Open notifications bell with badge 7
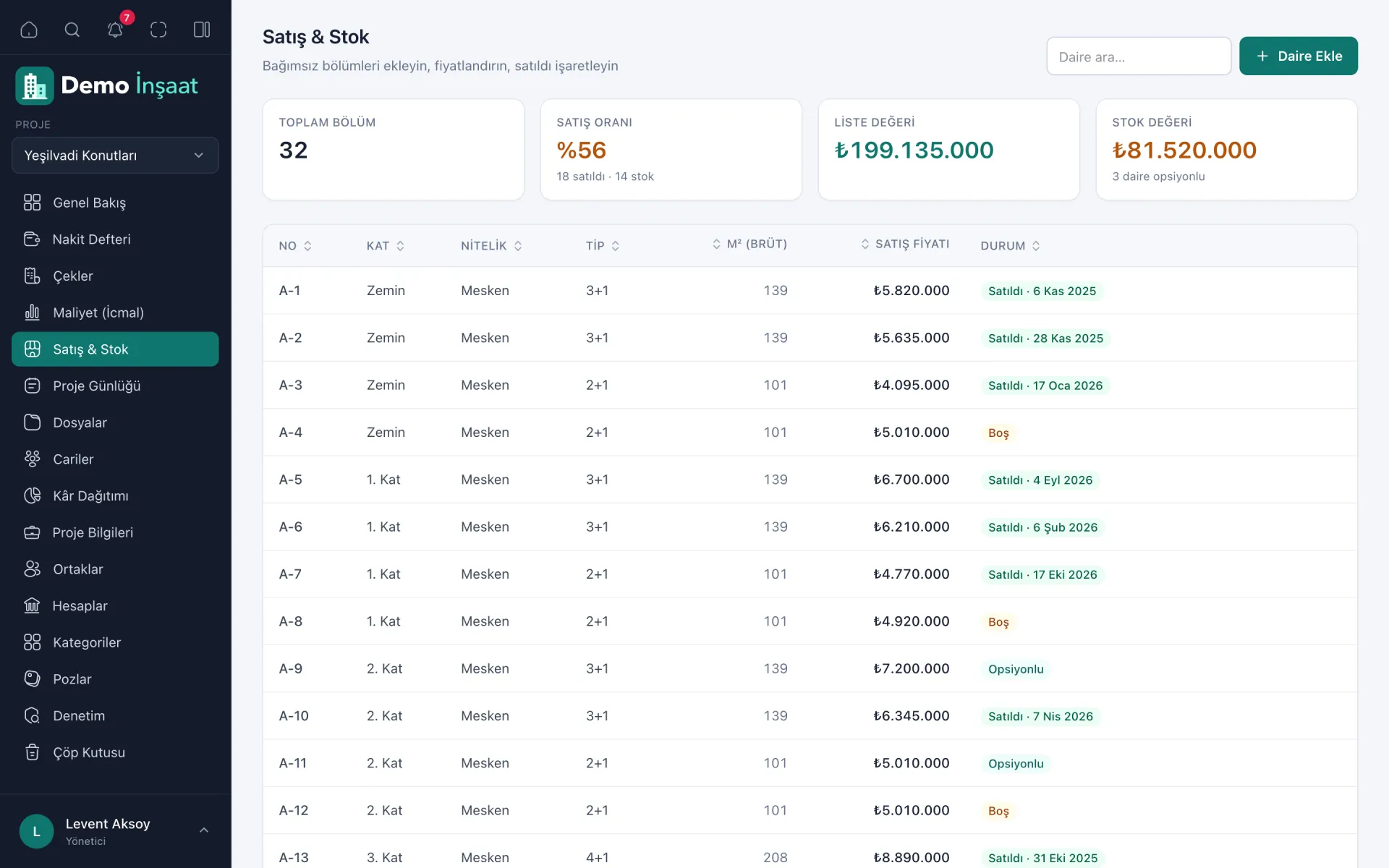 [116, 30]
